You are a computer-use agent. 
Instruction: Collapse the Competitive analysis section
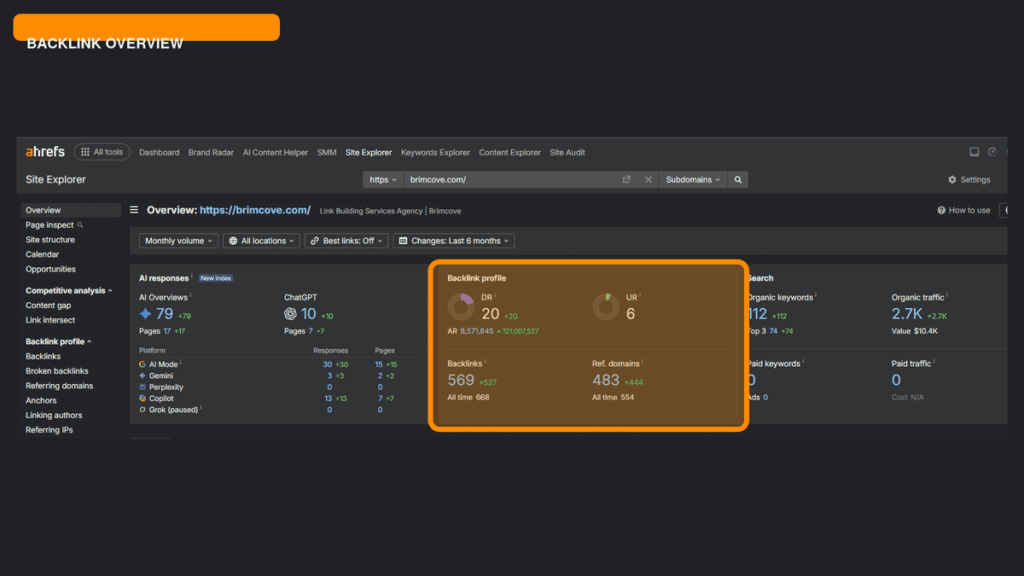69,291
